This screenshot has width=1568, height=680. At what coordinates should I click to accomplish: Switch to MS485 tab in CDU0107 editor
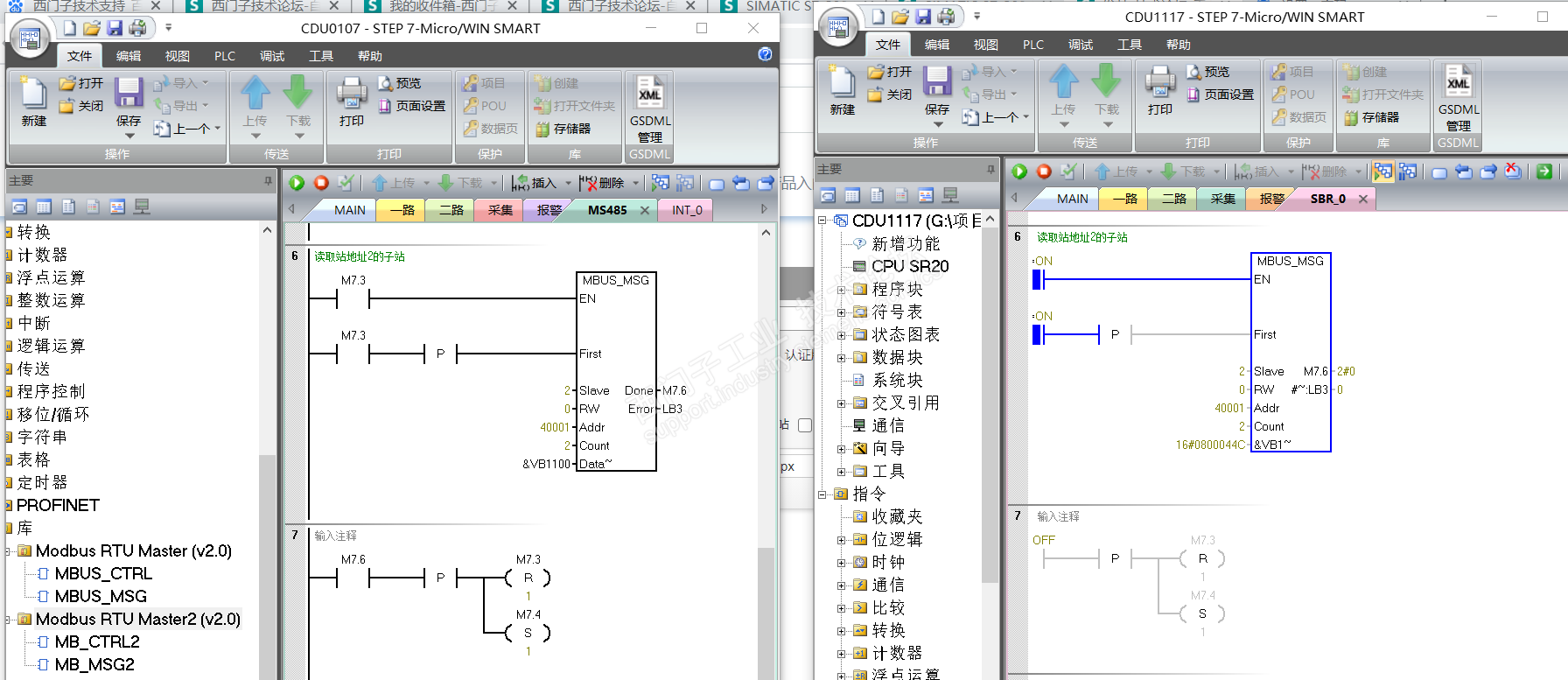(607, 210)
